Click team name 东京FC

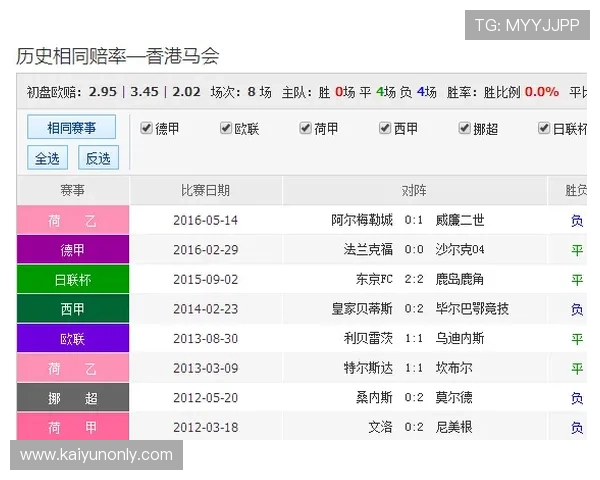point(374,279)
